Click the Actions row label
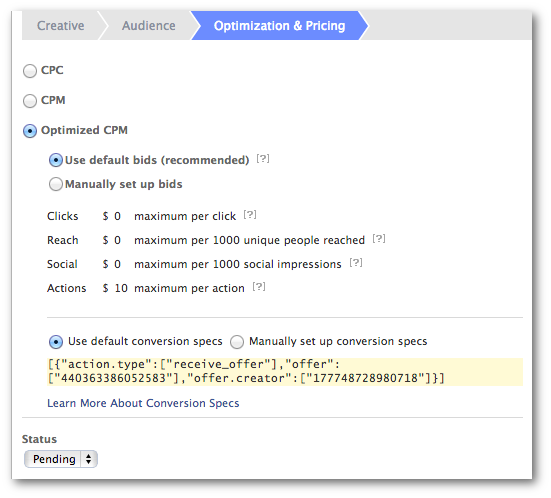The image size is (551, 498). coord(67,288)
